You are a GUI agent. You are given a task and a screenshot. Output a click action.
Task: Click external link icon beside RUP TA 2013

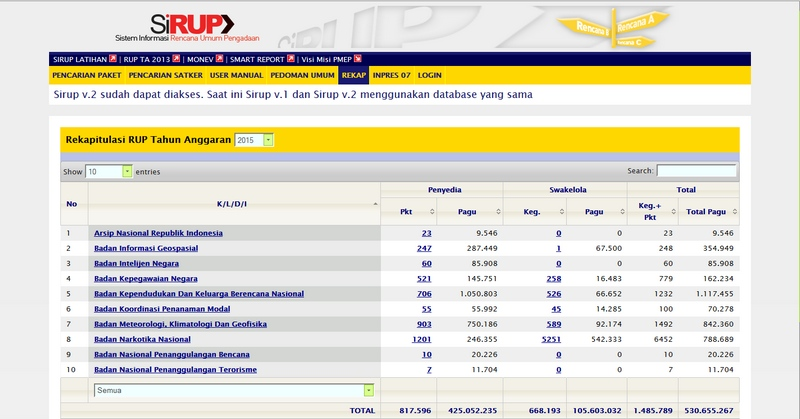[176, 59]
